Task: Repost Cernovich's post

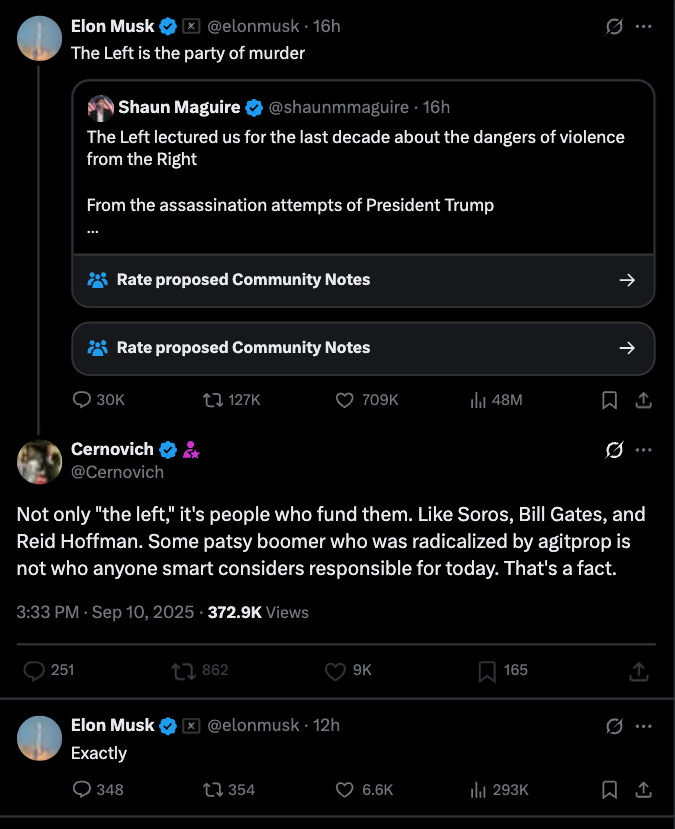Action: tap(183, 670)
